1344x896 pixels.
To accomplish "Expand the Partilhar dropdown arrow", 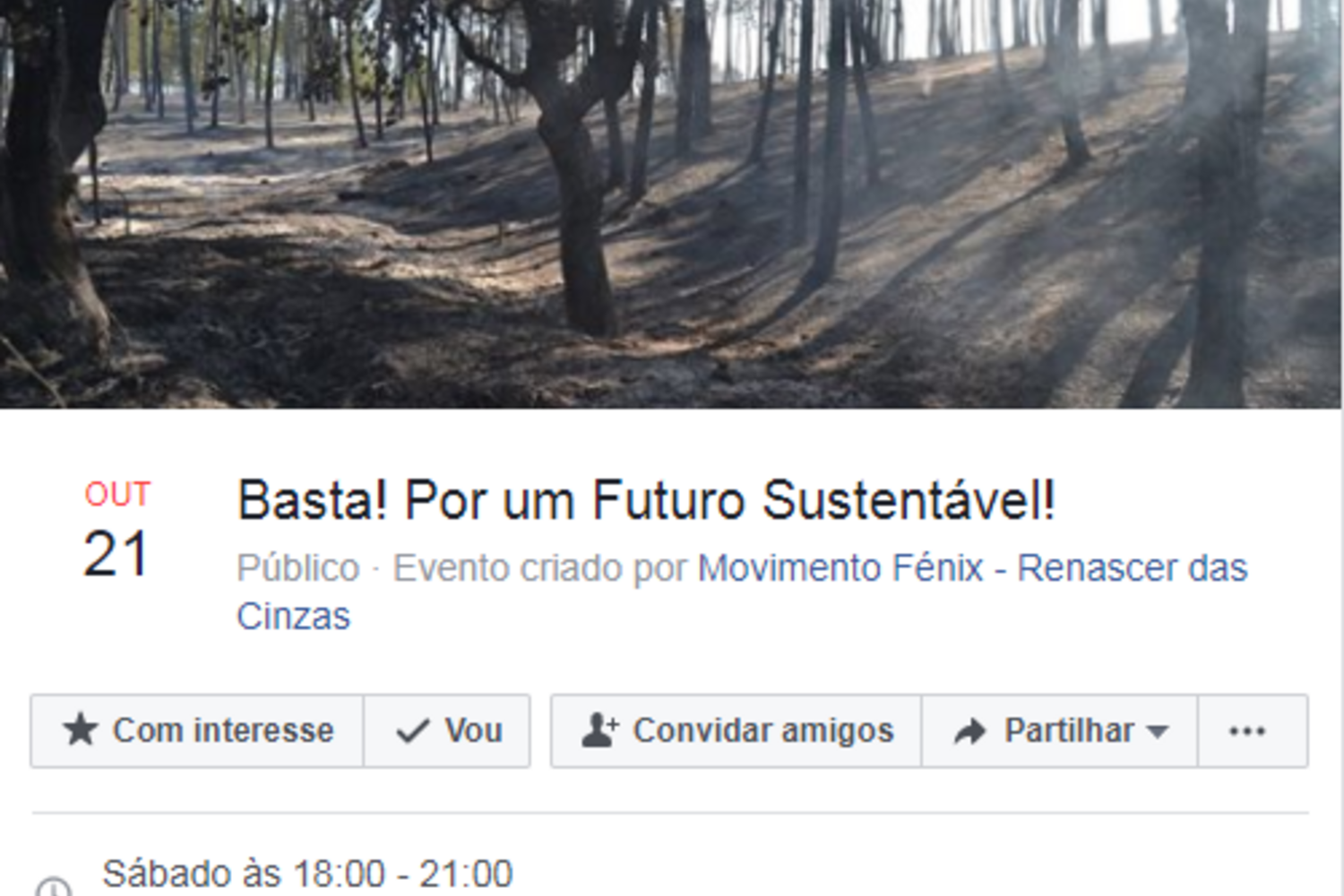I will tap(1157, 732).
